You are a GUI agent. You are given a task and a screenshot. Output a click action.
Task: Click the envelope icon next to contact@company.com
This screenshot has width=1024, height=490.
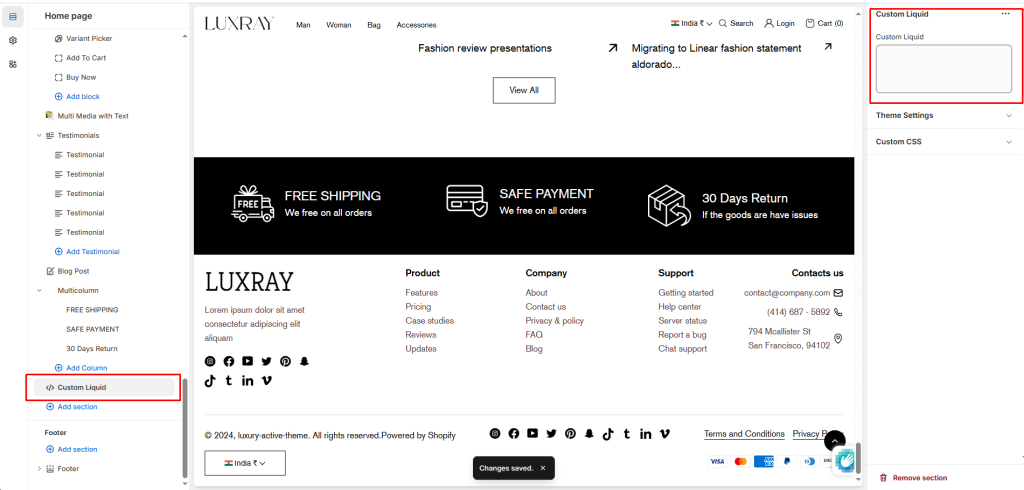(838, 293)
